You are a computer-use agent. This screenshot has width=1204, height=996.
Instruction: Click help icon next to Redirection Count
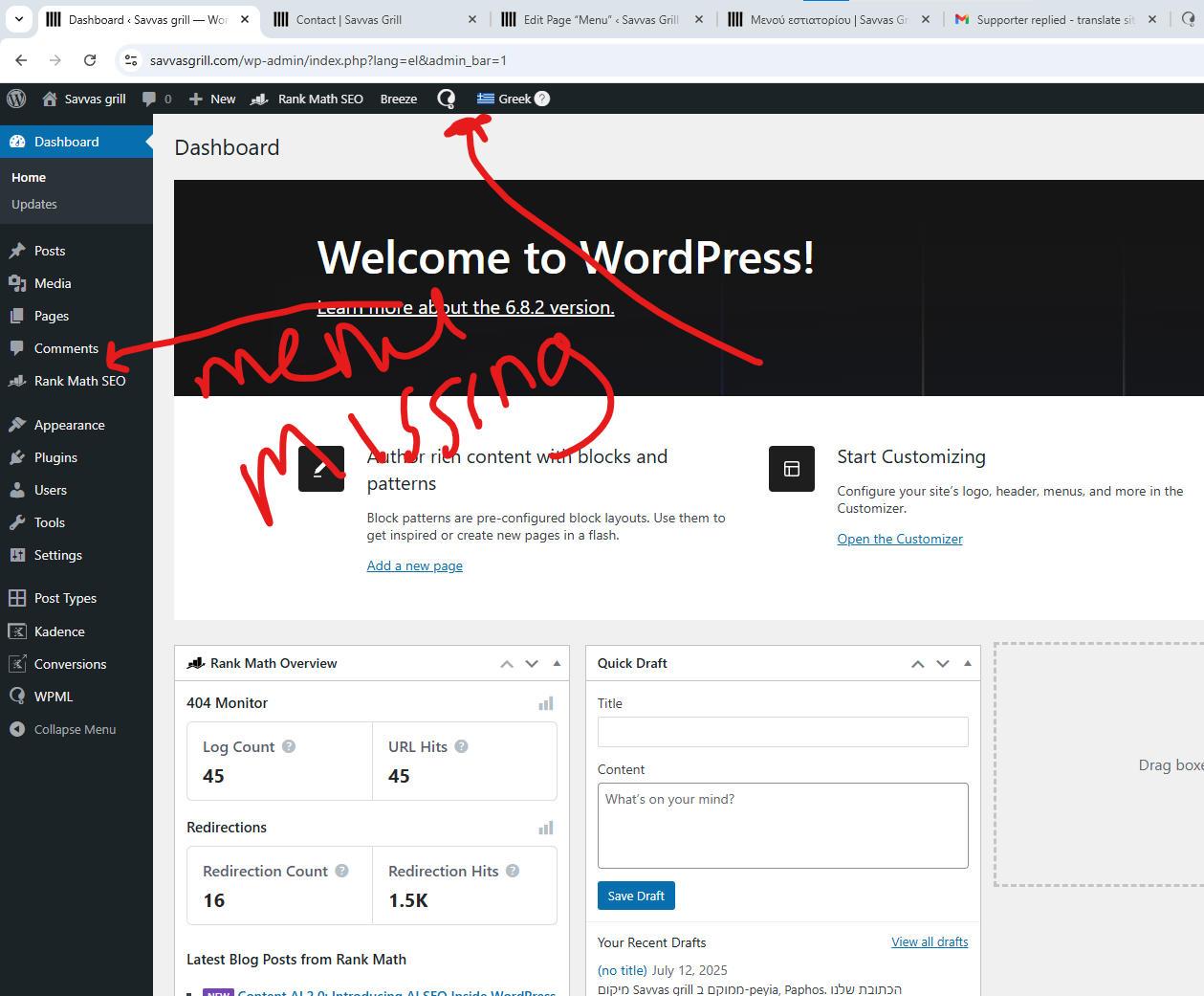341,871
